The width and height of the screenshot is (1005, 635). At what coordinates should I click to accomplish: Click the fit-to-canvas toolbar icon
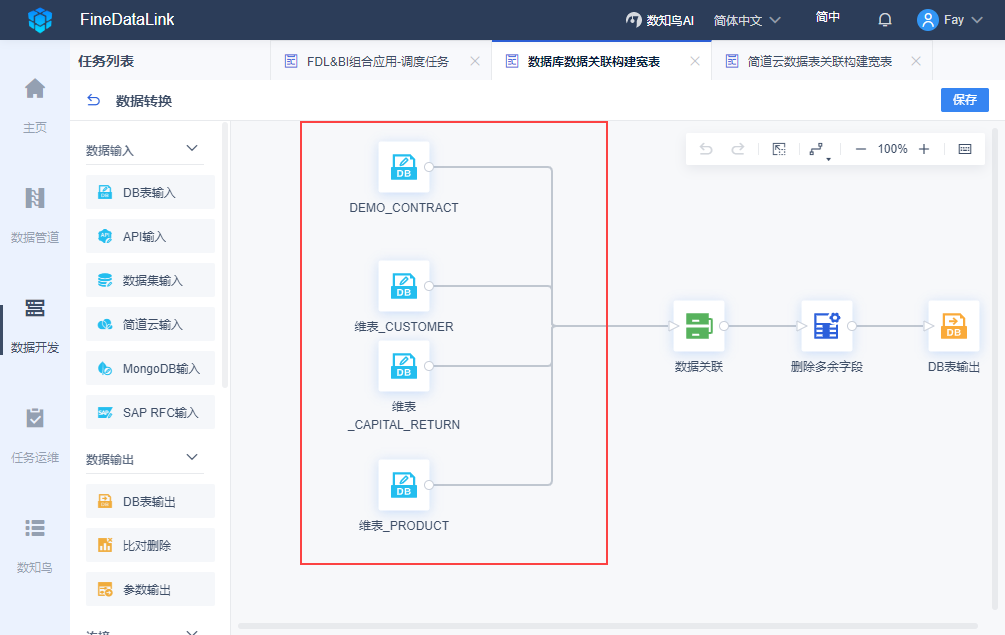pos(779,149)
